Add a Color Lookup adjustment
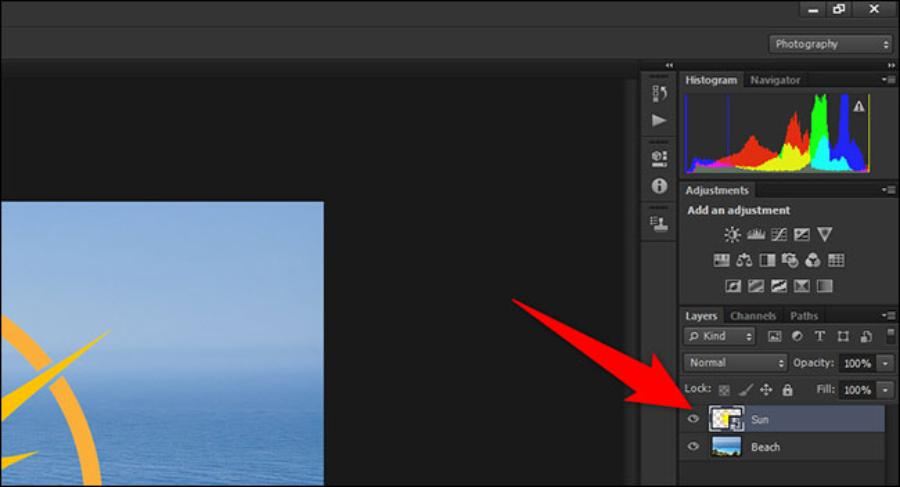 [x=836, y=261]
